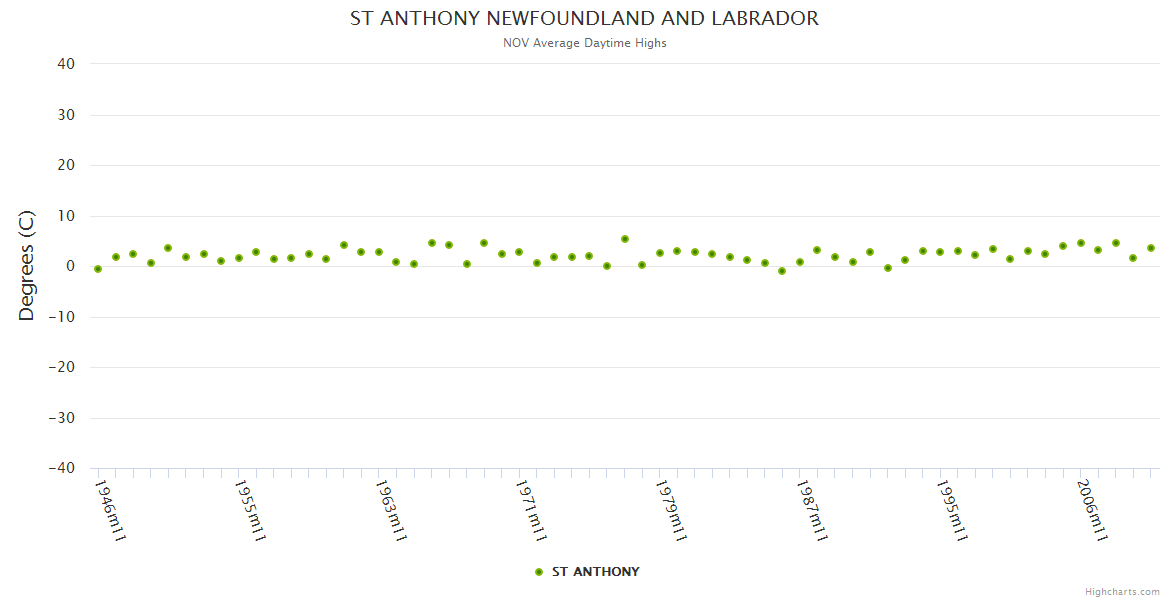Click the 1946m11 x-axis label
The width and height of the screenshot is (1170, 600).
[x=110, y=510]
